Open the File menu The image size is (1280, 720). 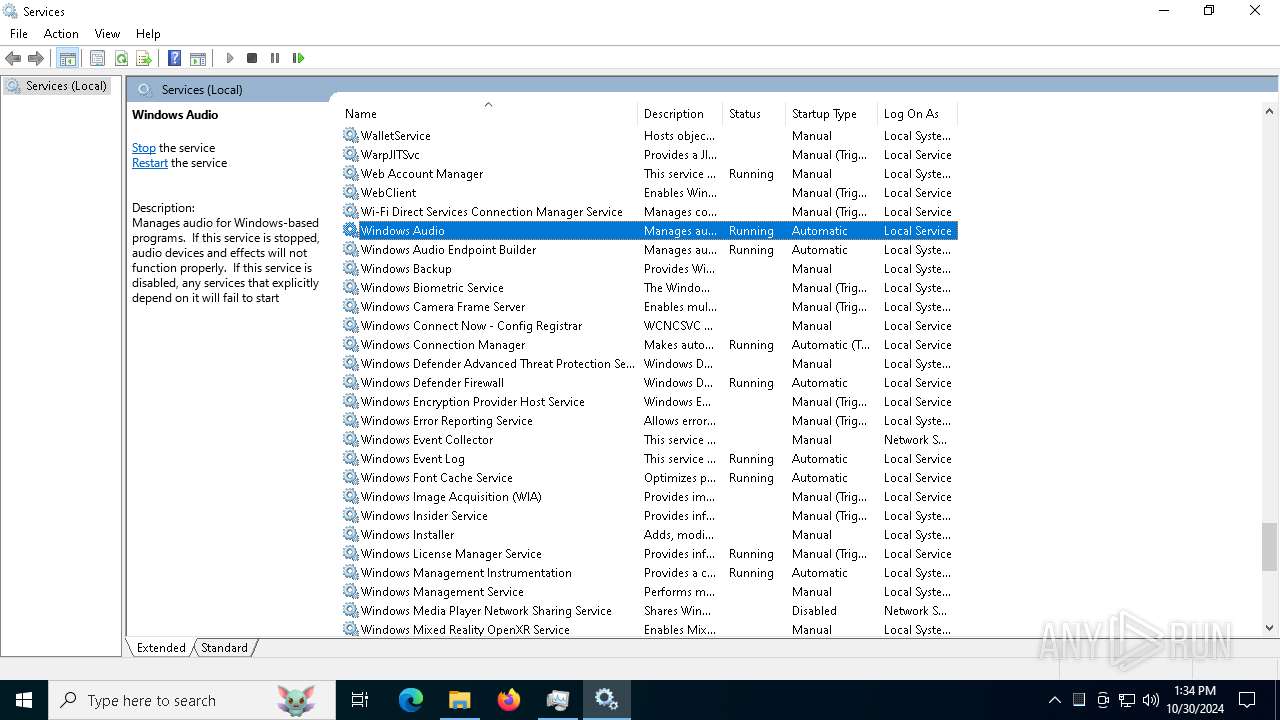tap(19, 34)
